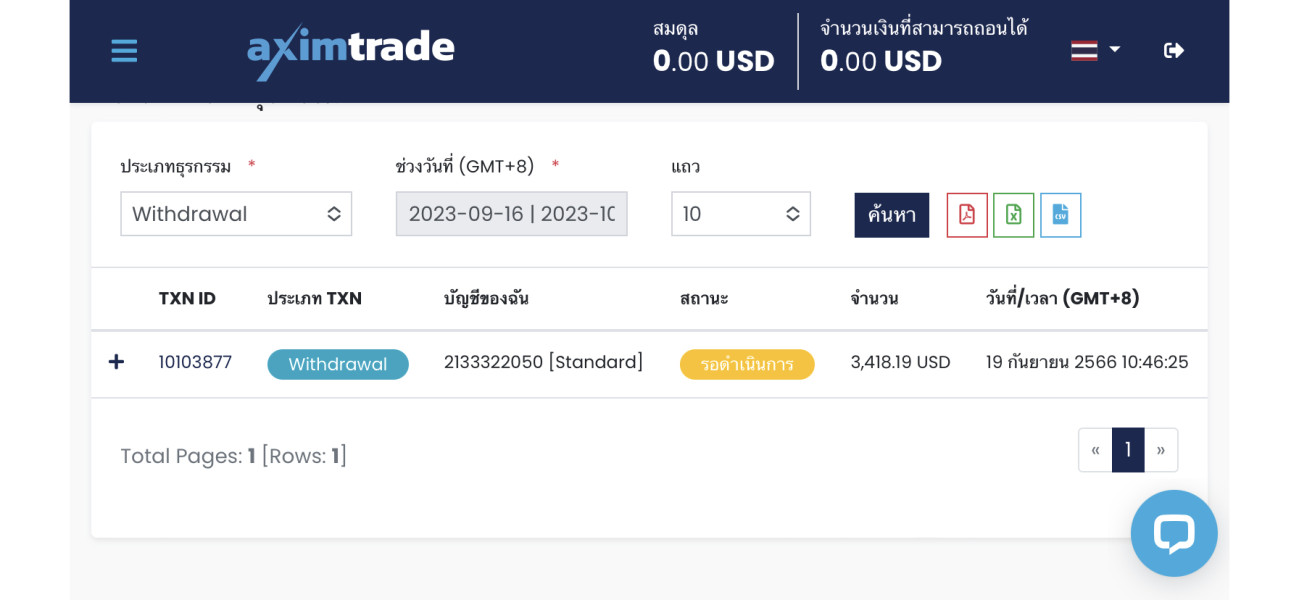Select page 1 in pagination
The image size is (1299, 600).
(x=1128, y=450)
